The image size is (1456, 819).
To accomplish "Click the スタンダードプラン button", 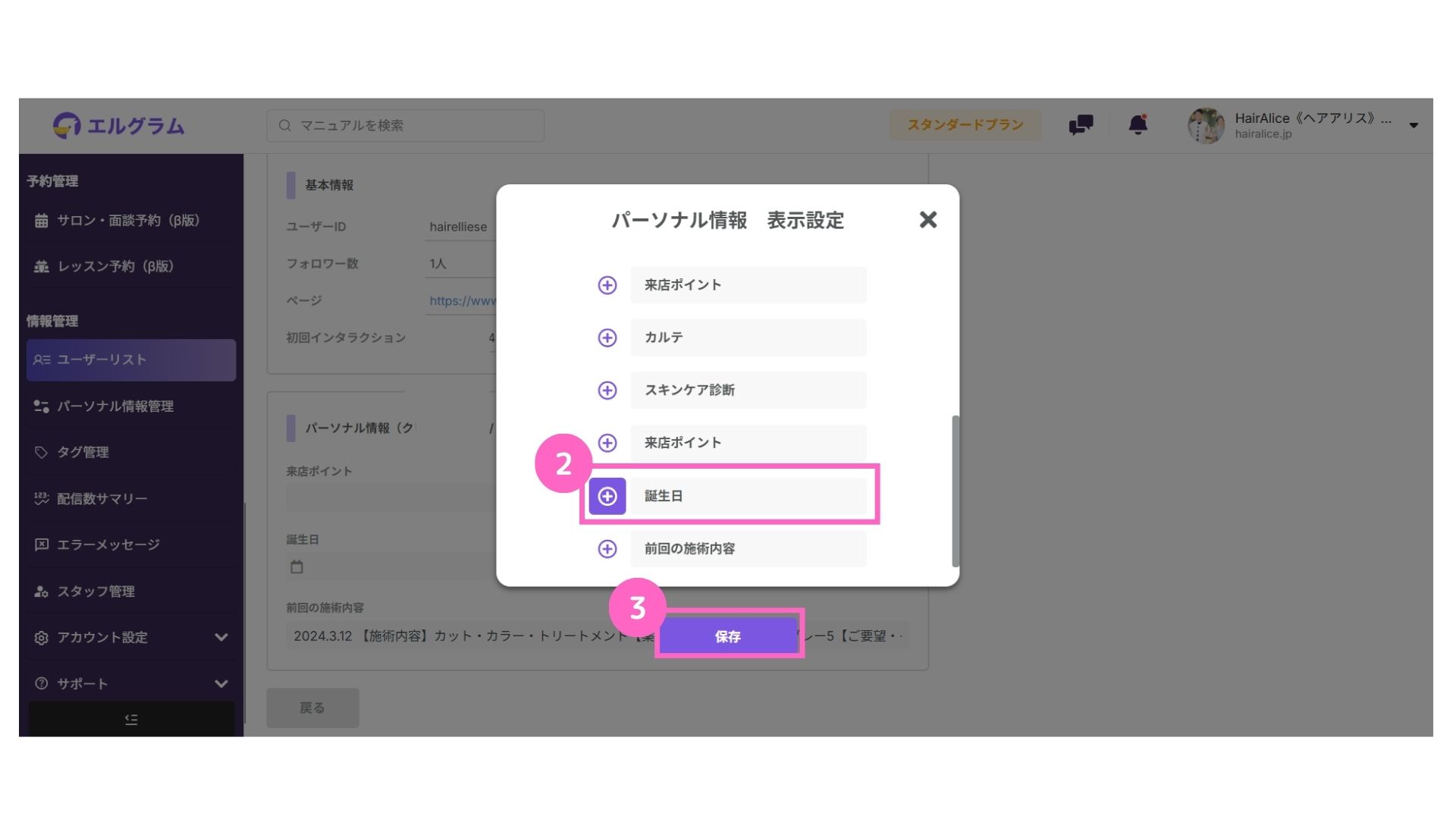I will 965,124.
